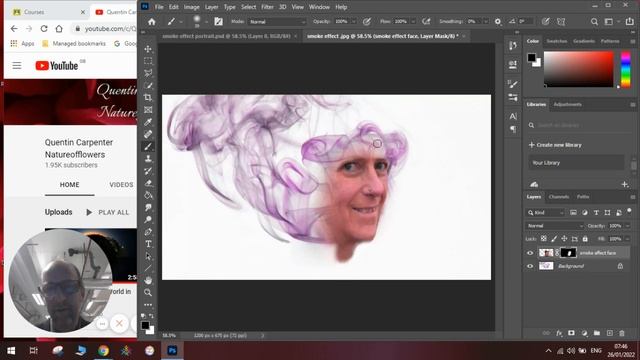Open Brush Preset picker dropdown arrow
The width and height of the screenshot is (640, 360).
[x=206, y=22]
